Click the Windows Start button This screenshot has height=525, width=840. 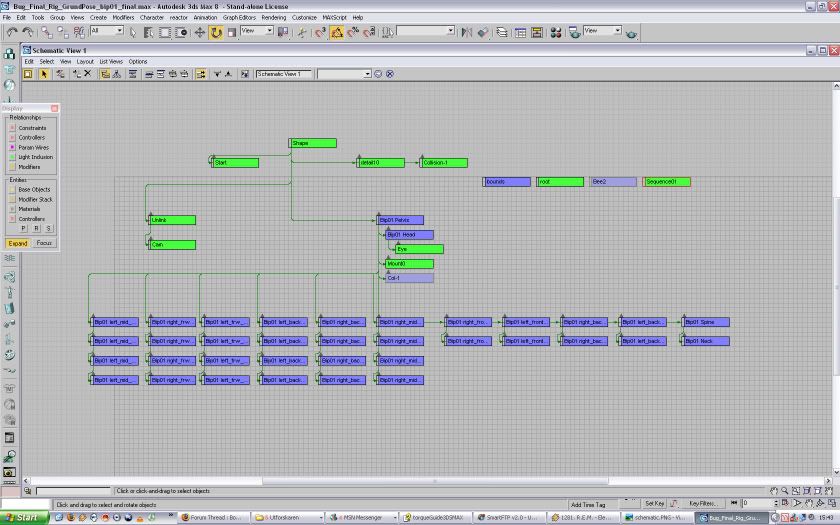click(x=22, y=518)
